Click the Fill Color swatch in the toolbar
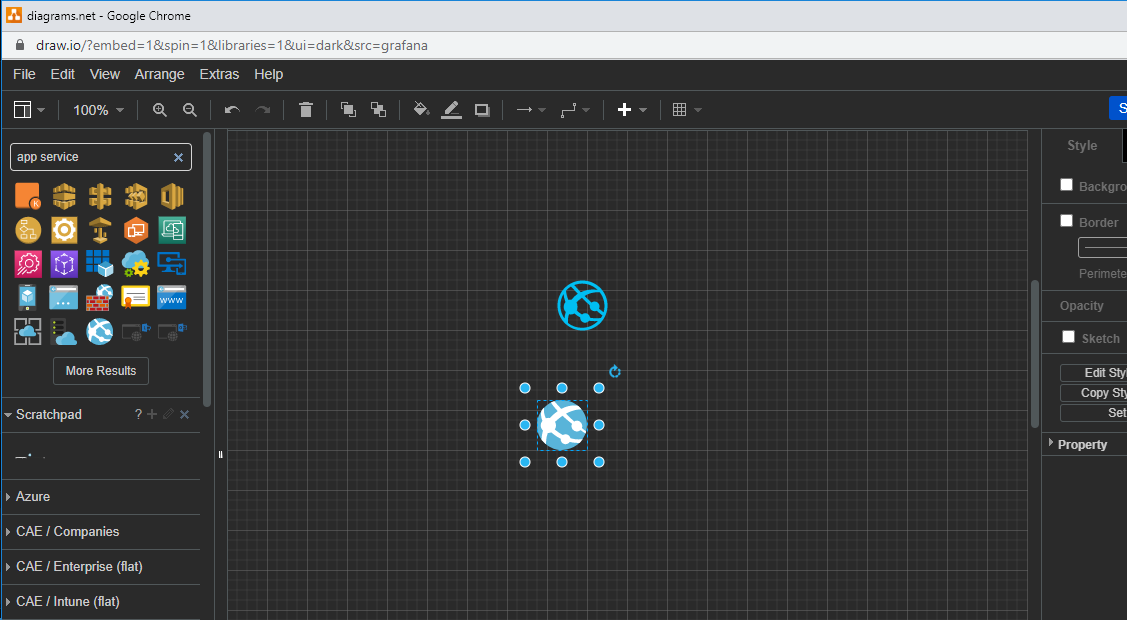Image resolution: width=1127 pixels, height=620 pixels. (421, 110)
